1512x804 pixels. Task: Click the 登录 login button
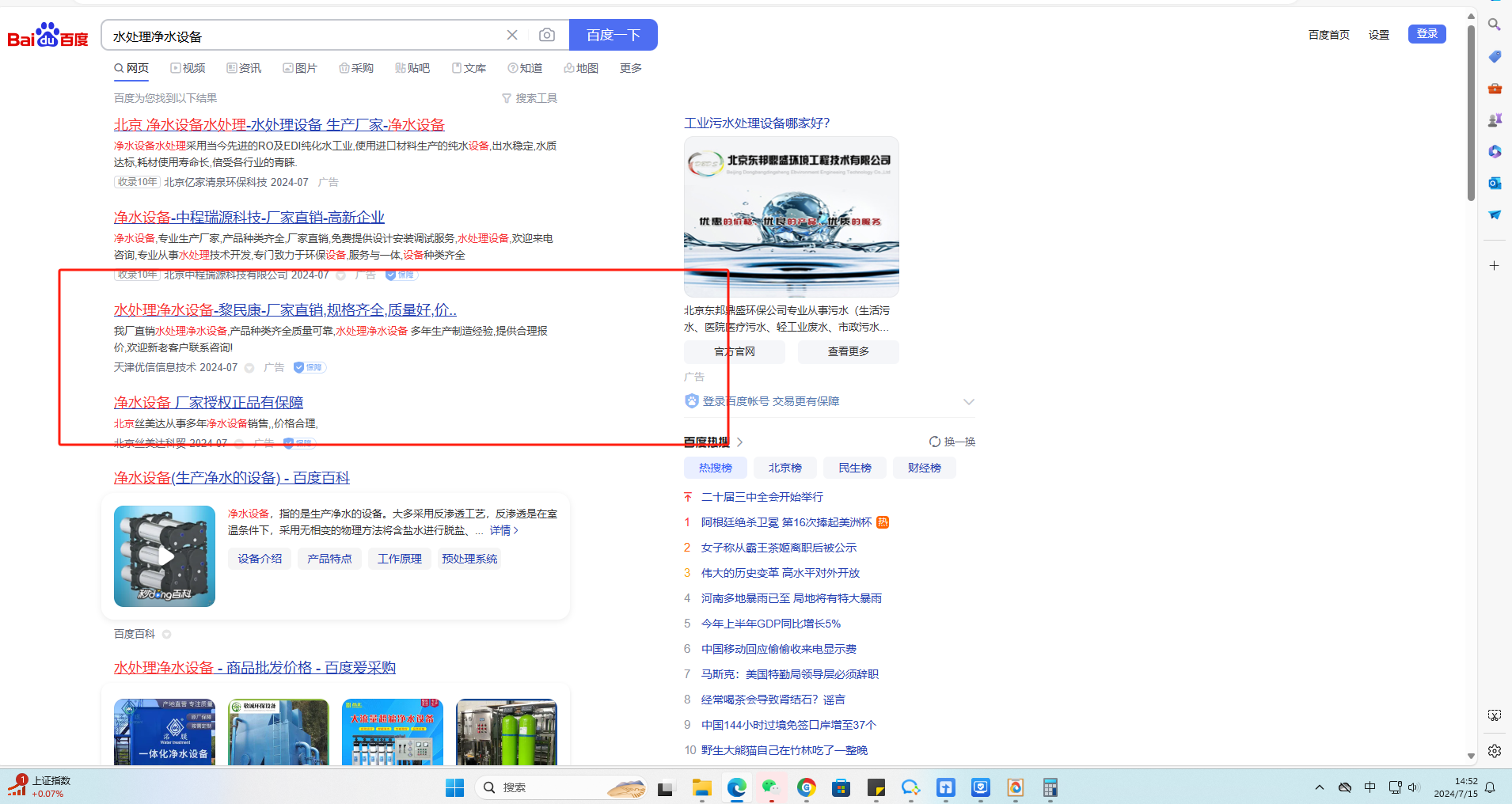[1427, 34]
